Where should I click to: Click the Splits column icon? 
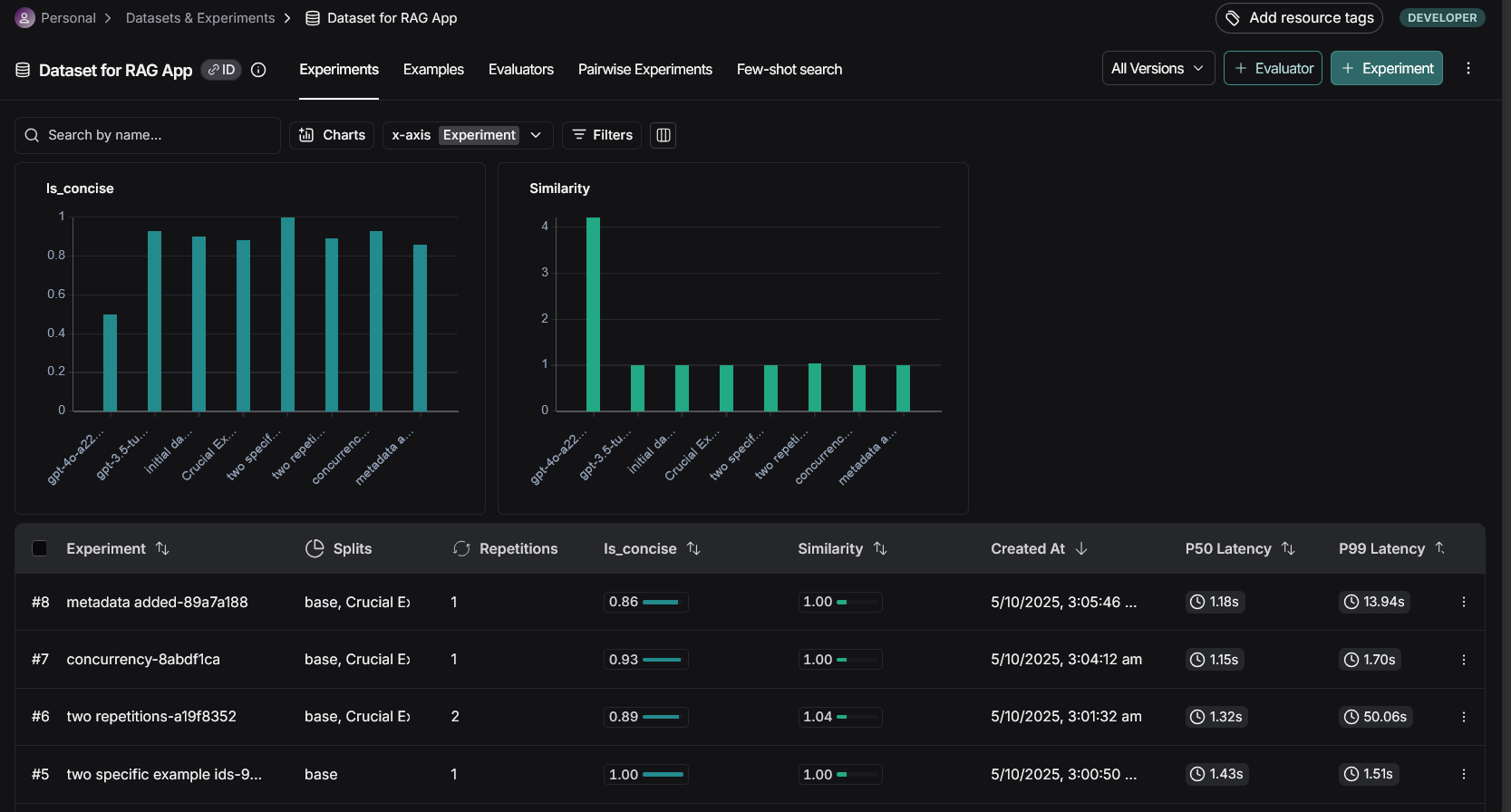(x=315, y=548)
